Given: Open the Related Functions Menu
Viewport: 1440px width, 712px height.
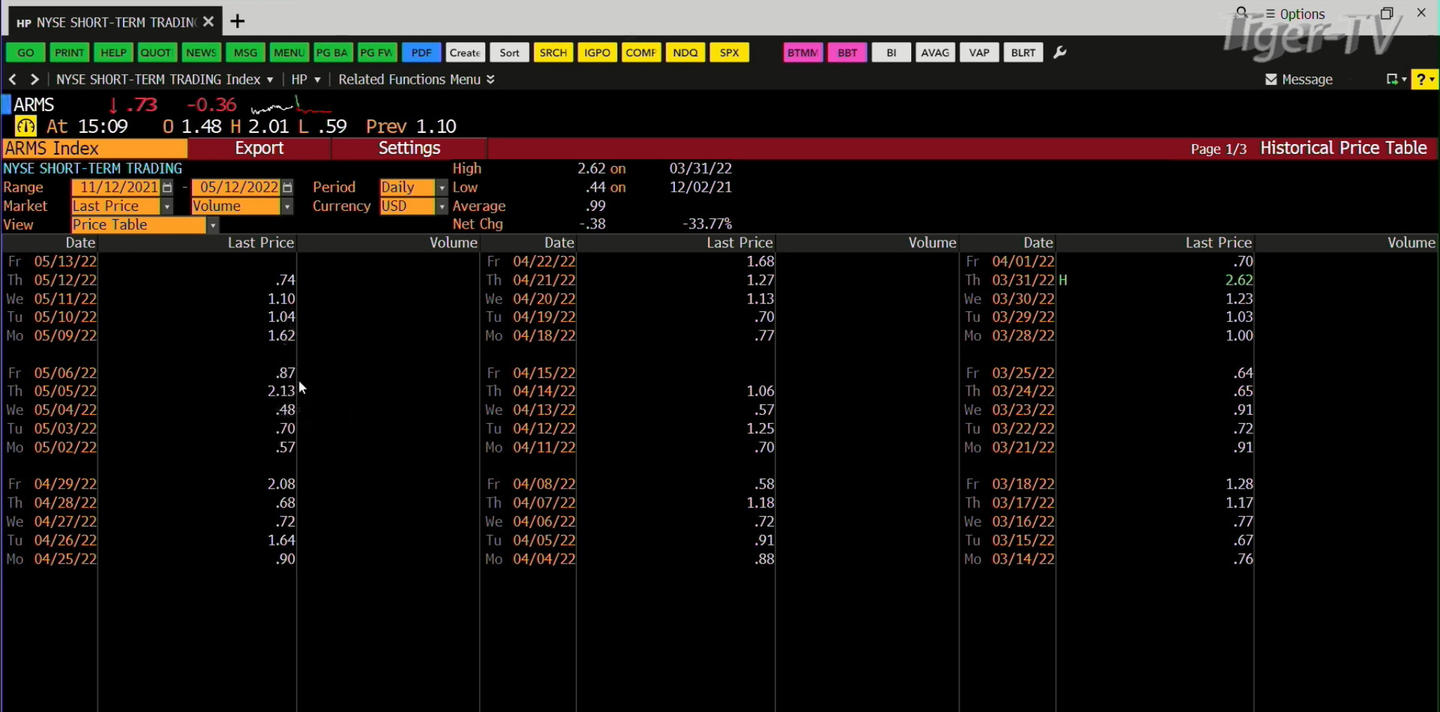Looking at the screenshot, I should (x=416, y=79).
